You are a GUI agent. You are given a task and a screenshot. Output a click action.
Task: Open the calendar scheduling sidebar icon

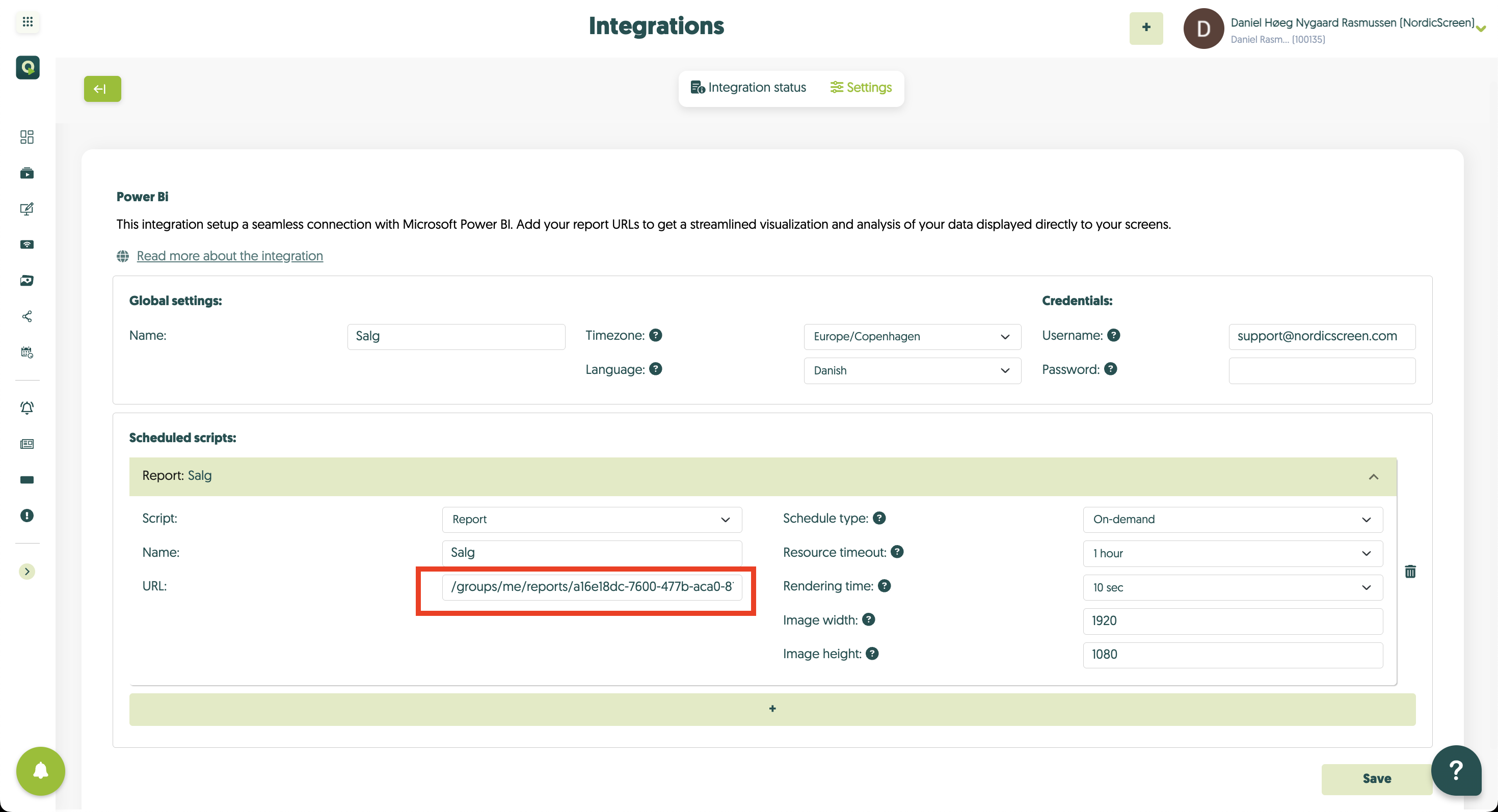pyautogui.click(x=26, y=352)
